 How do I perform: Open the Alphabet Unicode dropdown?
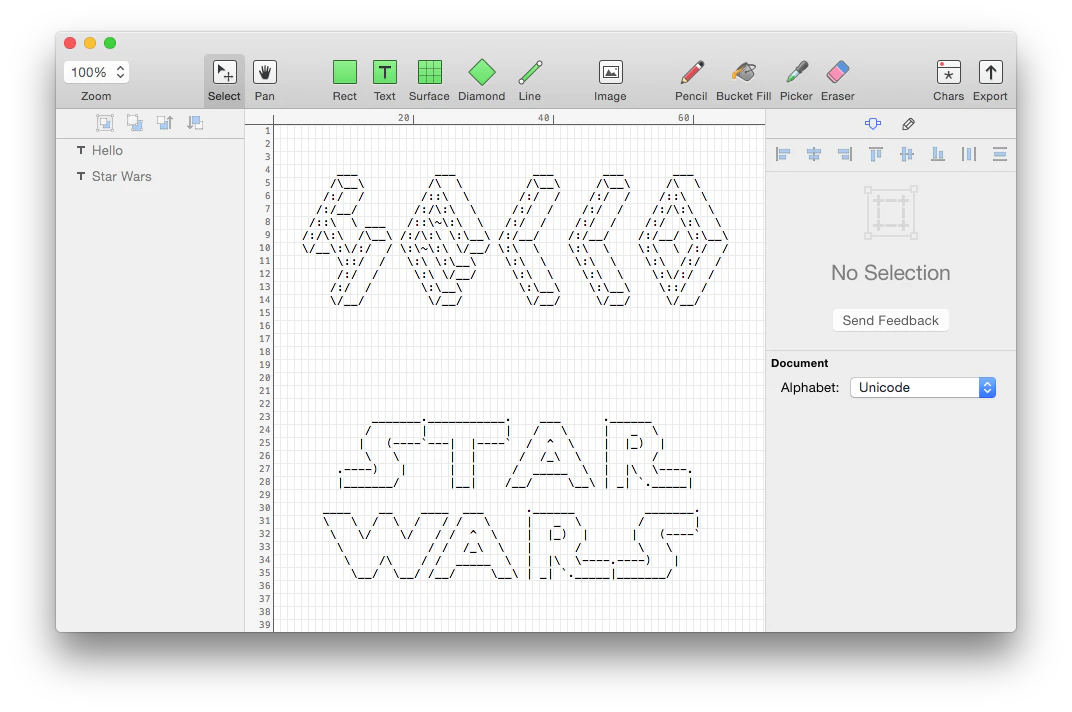923,387
